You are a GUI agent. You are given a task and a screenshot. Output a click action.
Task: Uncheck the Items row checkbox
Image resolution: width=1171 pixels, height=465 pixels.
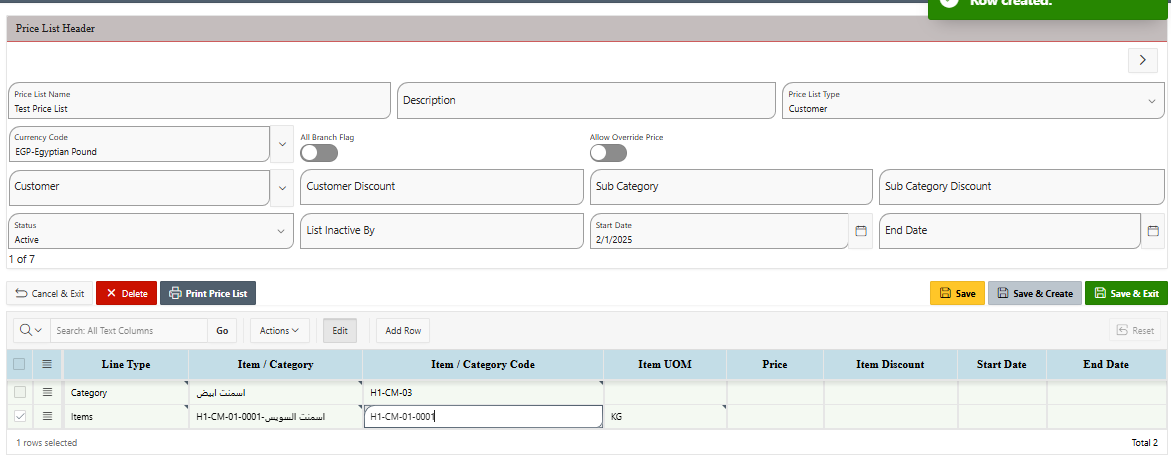click(x=19, y=416)
